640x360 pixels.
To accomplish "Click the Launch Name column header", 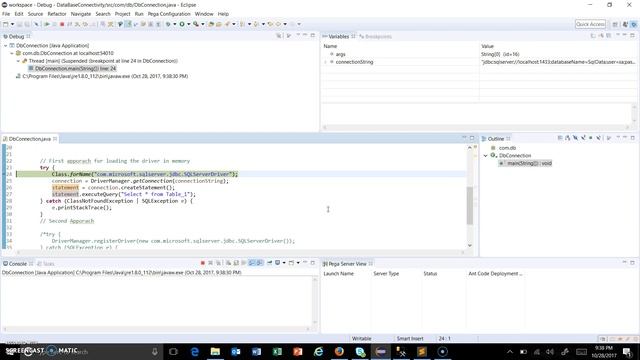I will point(338,273).
